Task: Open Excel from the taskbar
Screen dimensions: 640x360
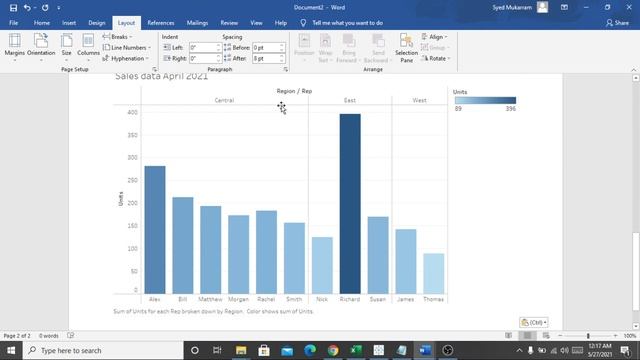Action: tap(356, 350)
